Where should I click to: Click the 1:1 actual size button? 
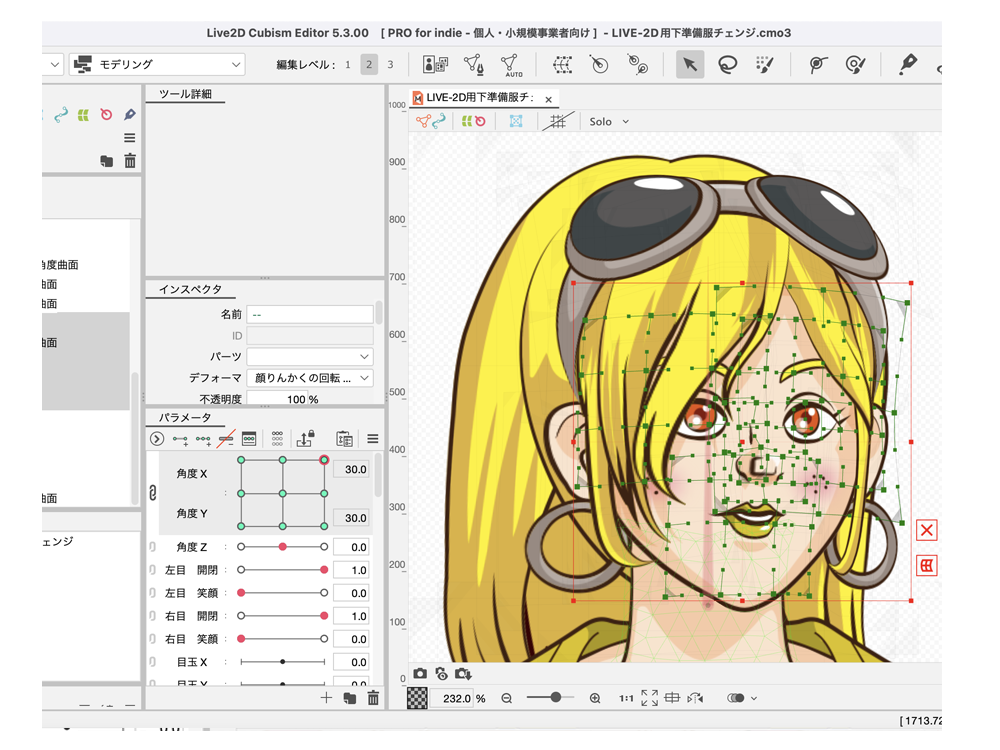point(625,698)
